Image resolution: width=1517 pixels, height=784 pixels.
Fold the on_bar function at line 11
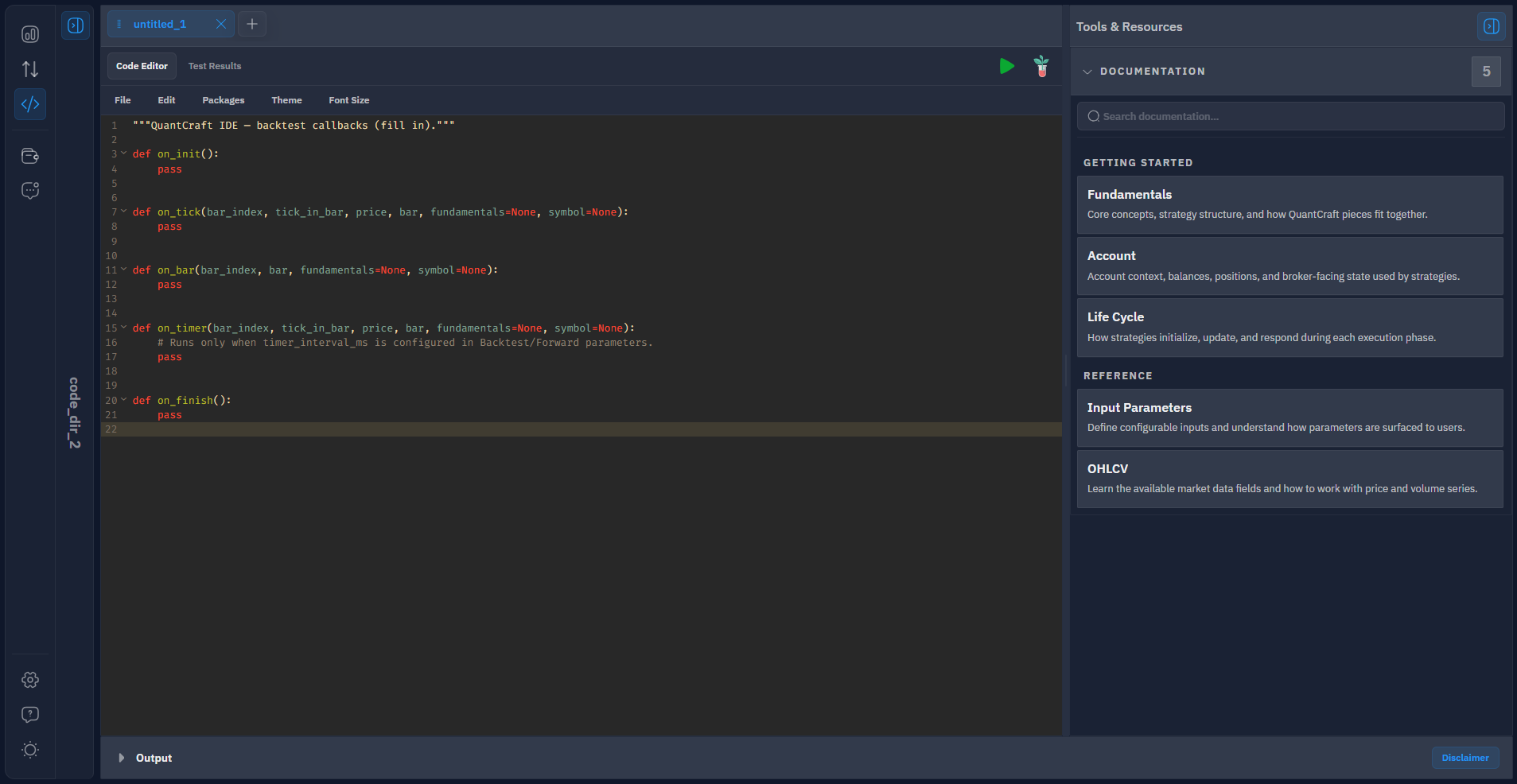coord(124,270)
